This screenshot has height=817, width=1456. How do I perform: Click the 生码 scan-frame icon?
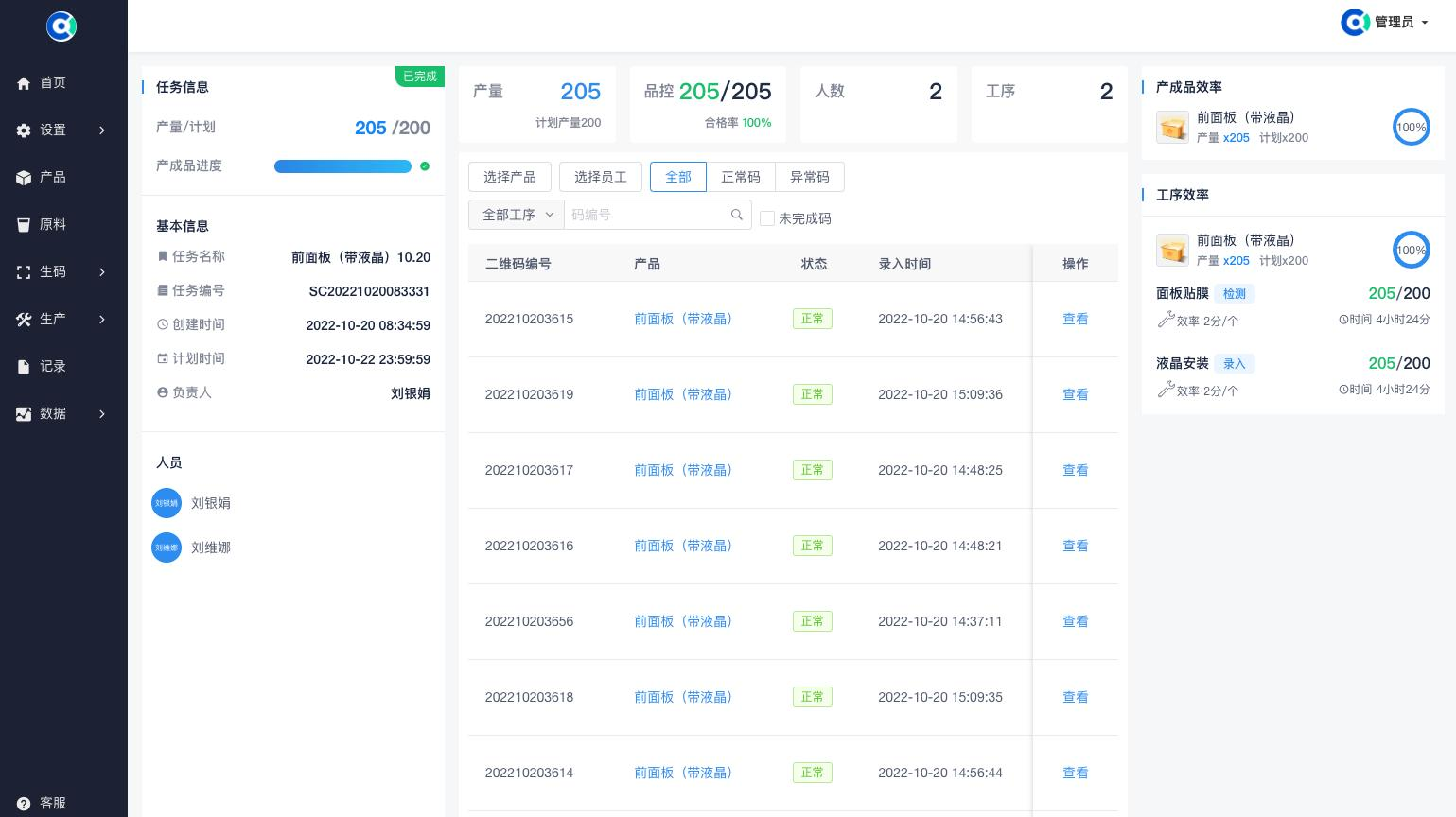24,272
